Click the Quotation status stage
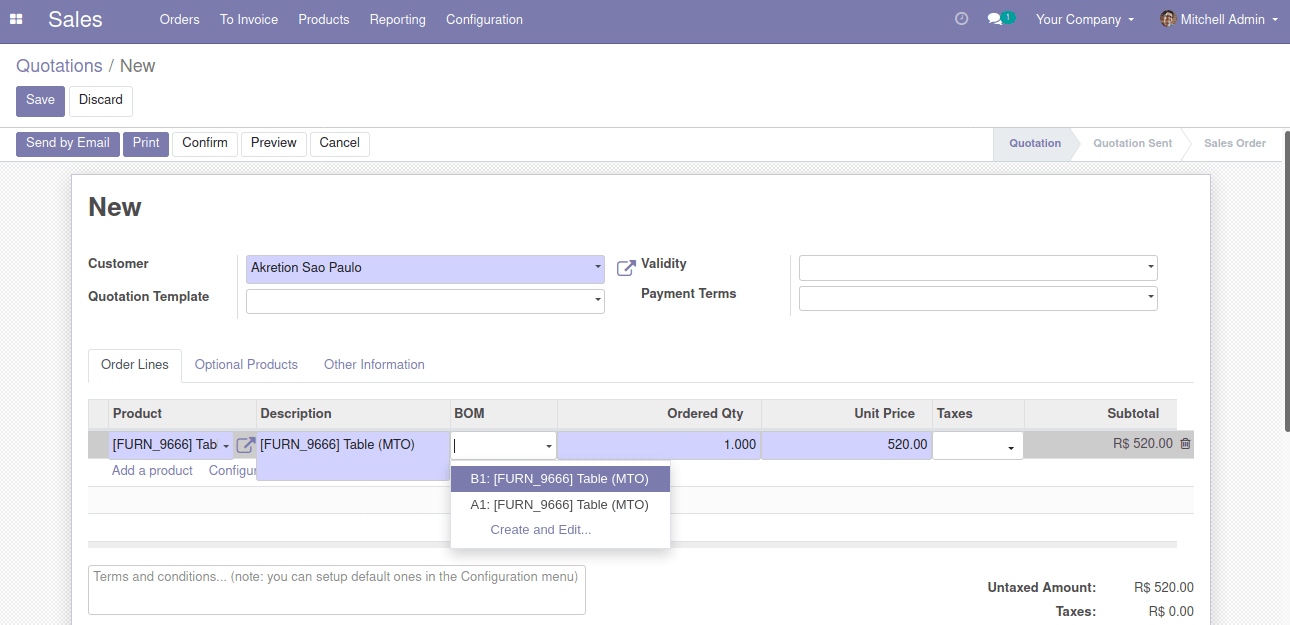This screenshot has width=1290, height=625. 1035,144
